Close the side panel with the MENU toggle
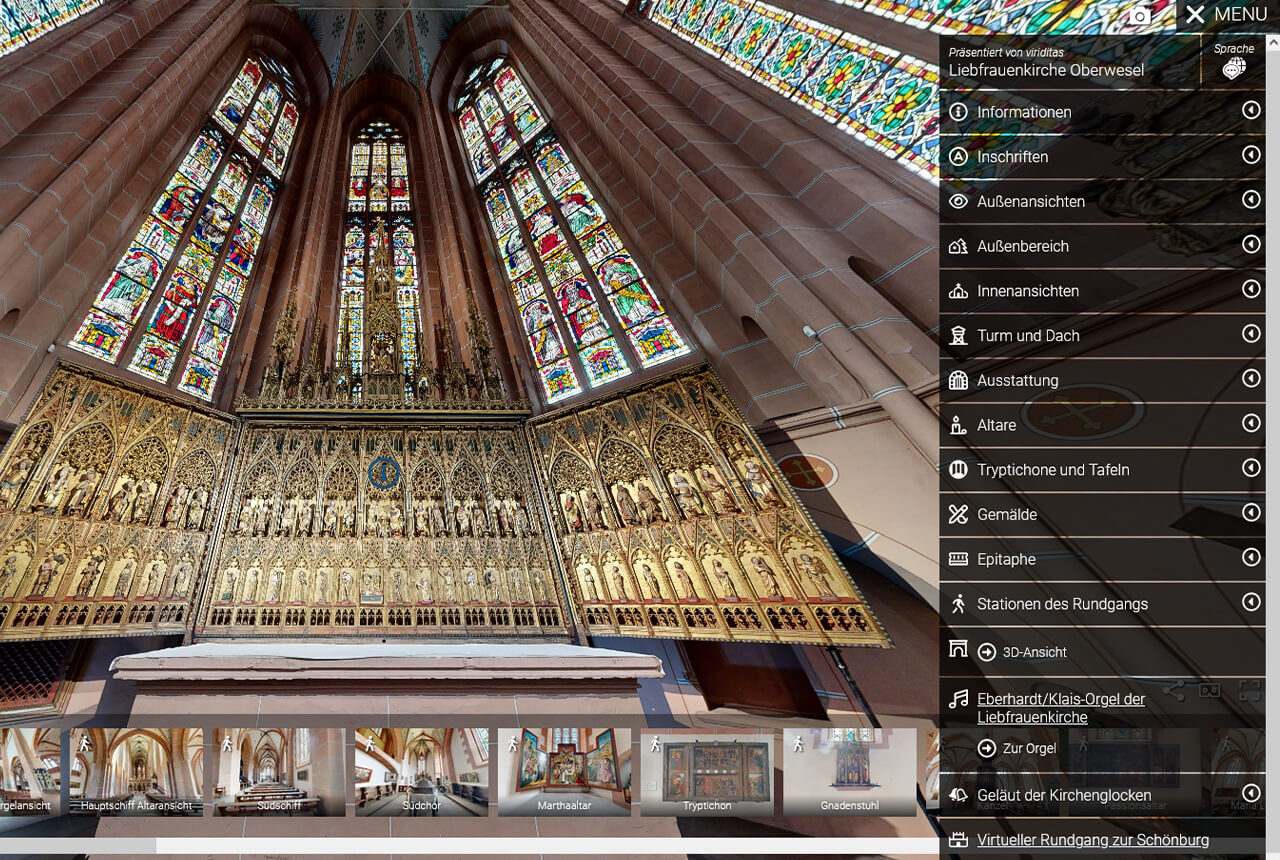This screenshot has width=1280, height=860. tap(1226, 15)
